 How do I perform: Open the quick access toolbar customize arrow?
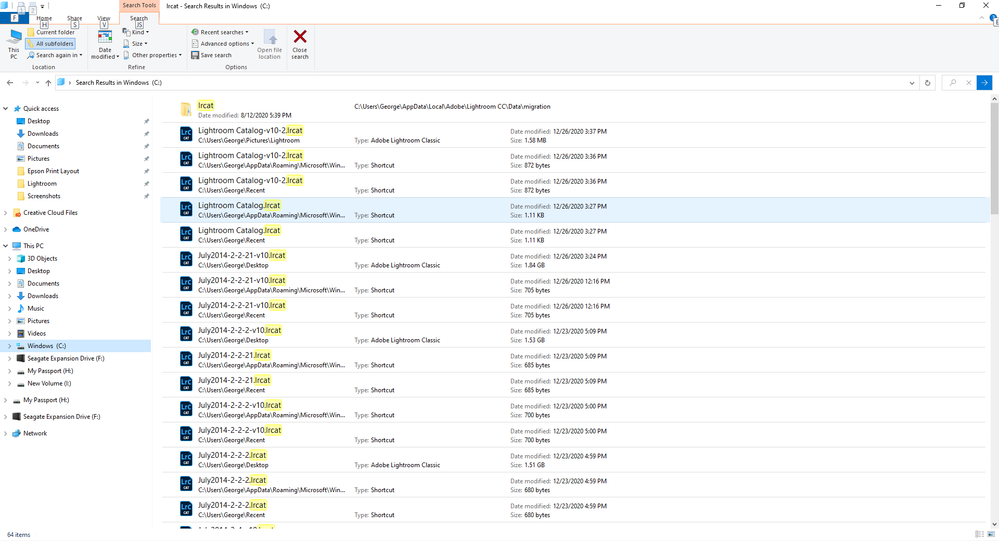(43, 6)
